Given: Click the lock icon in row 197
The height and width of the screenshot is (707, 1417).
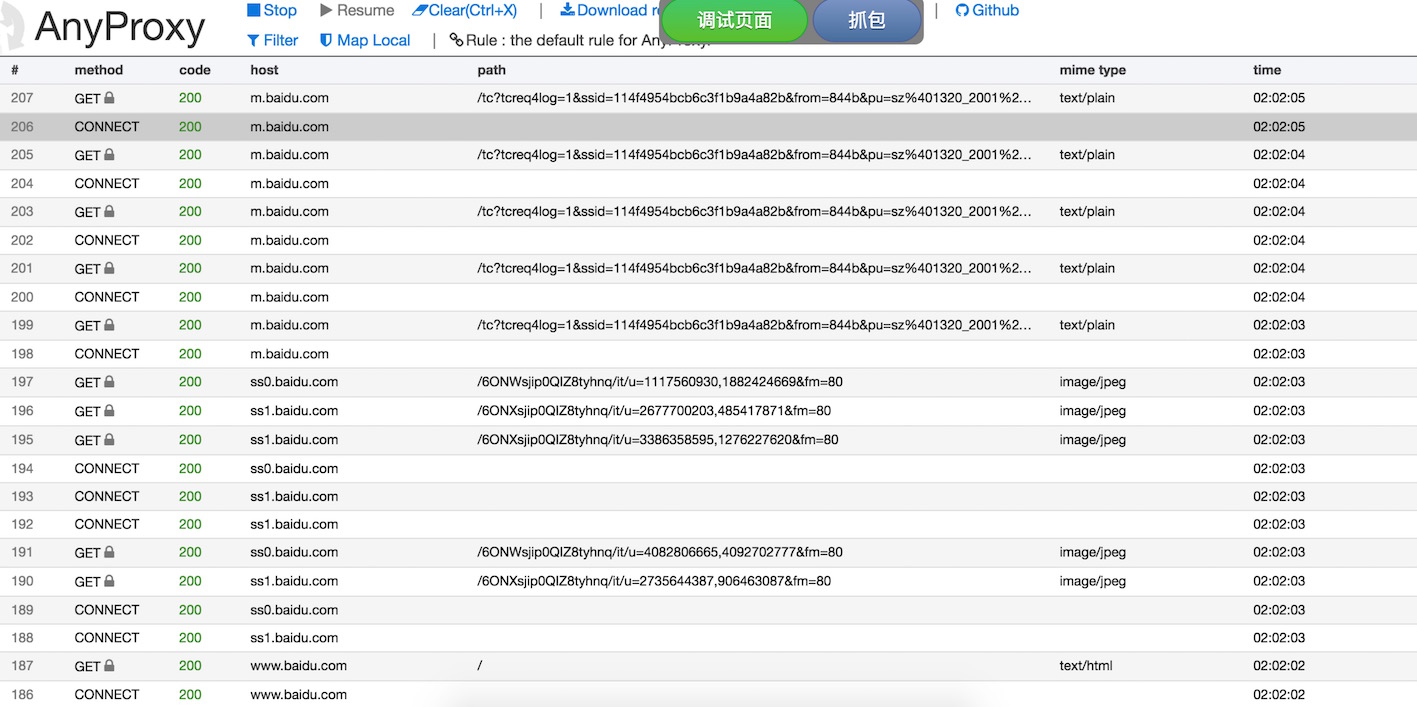Looking at the screenshot, I should tap(110, 382).
